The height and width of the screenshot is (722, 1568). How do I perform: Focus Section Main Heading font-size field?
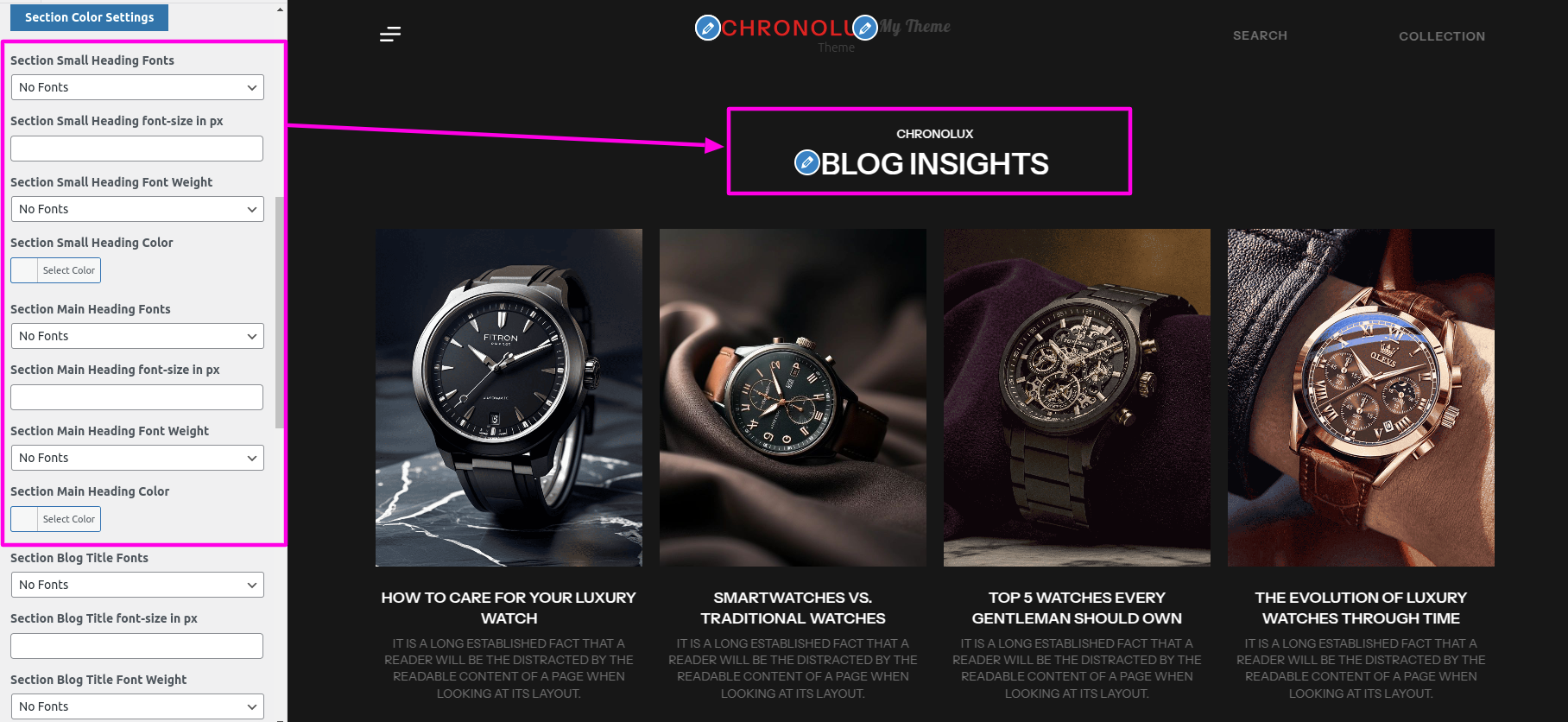pos(136,397)
